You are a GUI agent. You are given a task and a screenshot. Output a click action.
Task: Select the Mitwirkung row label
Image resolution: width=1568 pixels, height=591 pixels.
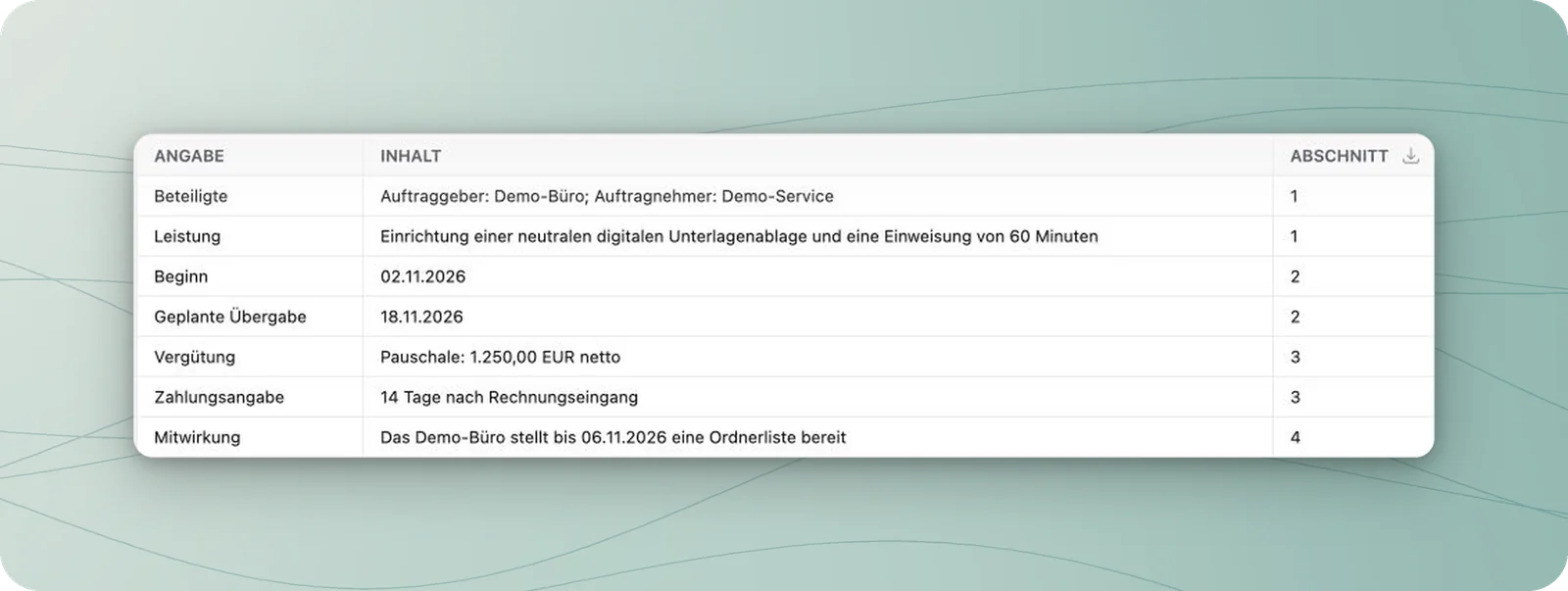pos(197,437)
